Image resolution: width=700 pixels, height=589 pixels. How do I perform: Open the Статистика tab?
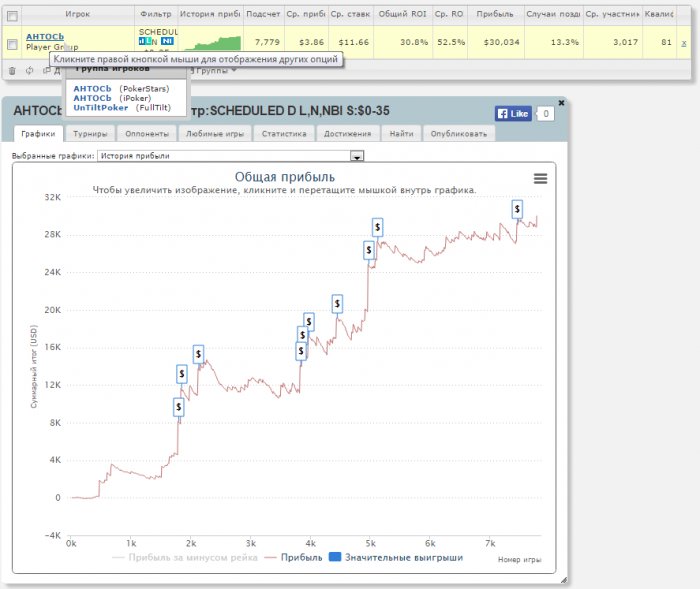coord(285,133)
